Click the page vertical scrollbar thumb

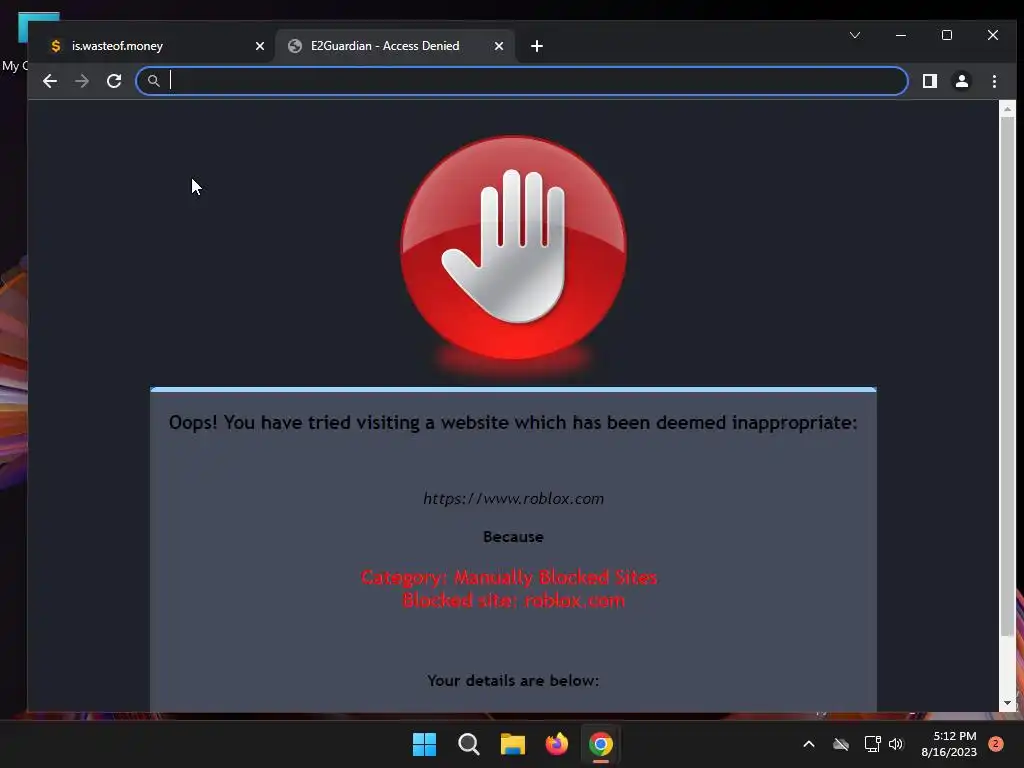1007,377
